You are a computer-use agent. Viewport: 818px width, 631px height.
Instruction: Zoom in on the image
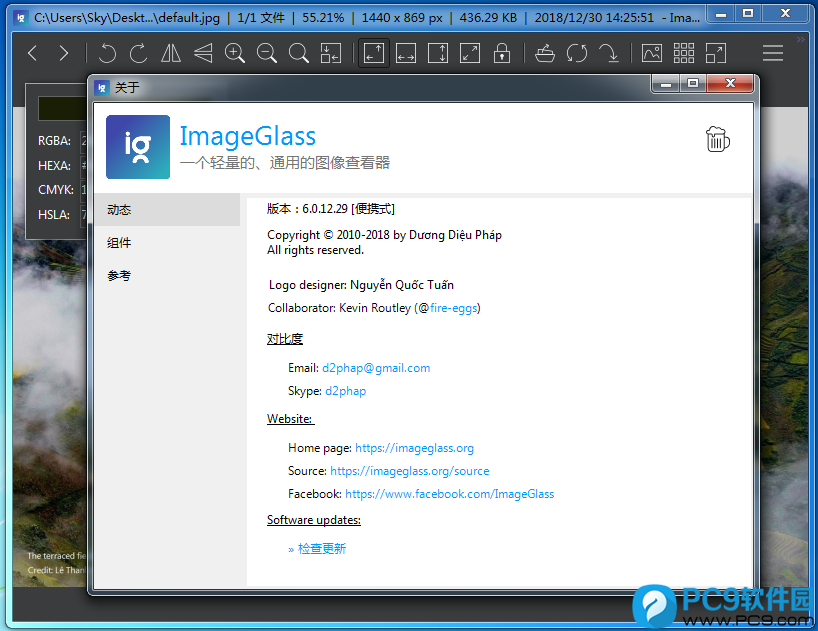[x=235, y=53]
